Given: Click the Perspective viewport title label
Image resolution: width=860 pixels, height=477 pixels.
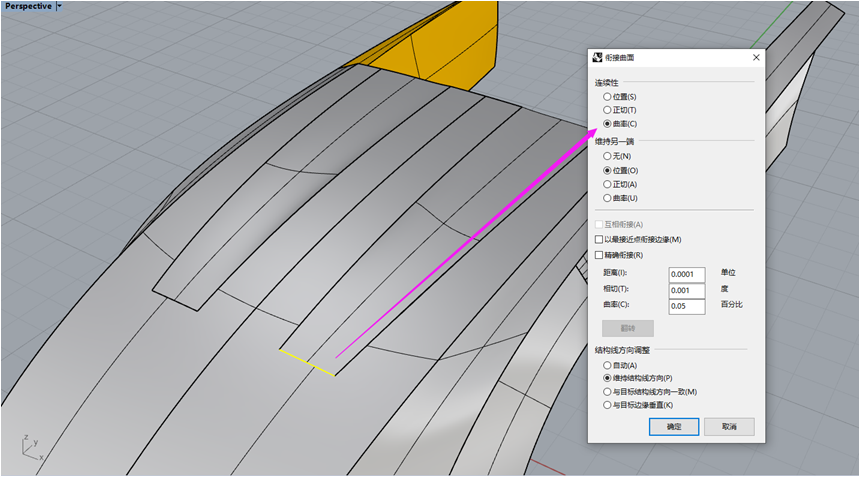Looking at the screenshot, I should tap(28, 6).
